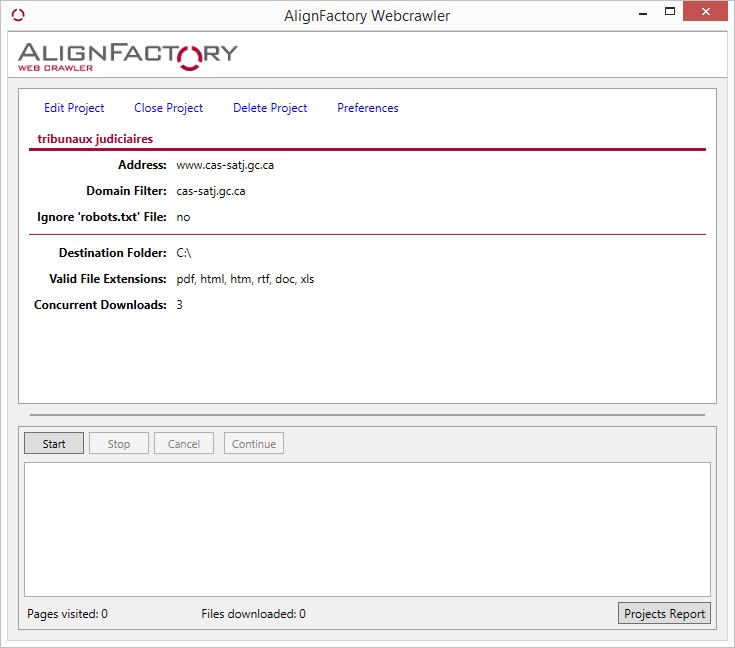This screenshot has height=648, width=735.
Task: Hit the Cancel button
Action: (x=184, y=444)
